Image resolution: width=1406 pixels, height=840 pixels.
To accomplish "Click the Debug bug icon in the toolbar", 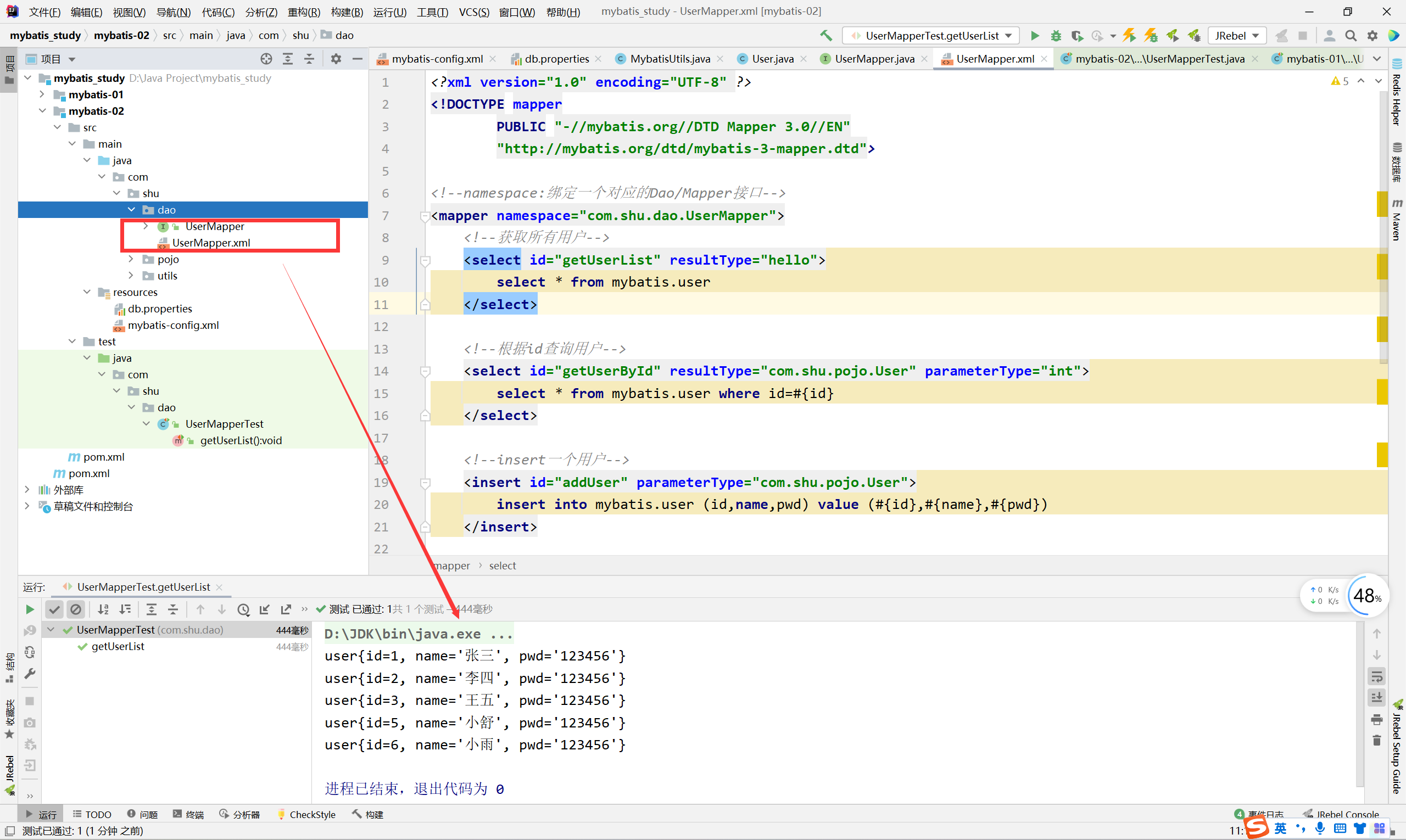I will [1056, 36].
